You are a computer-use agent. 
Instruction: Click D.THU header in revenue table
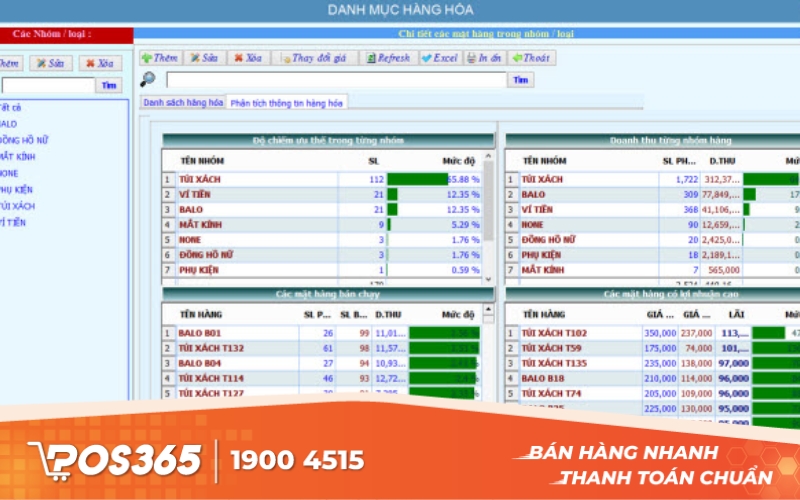pos(722,161)
